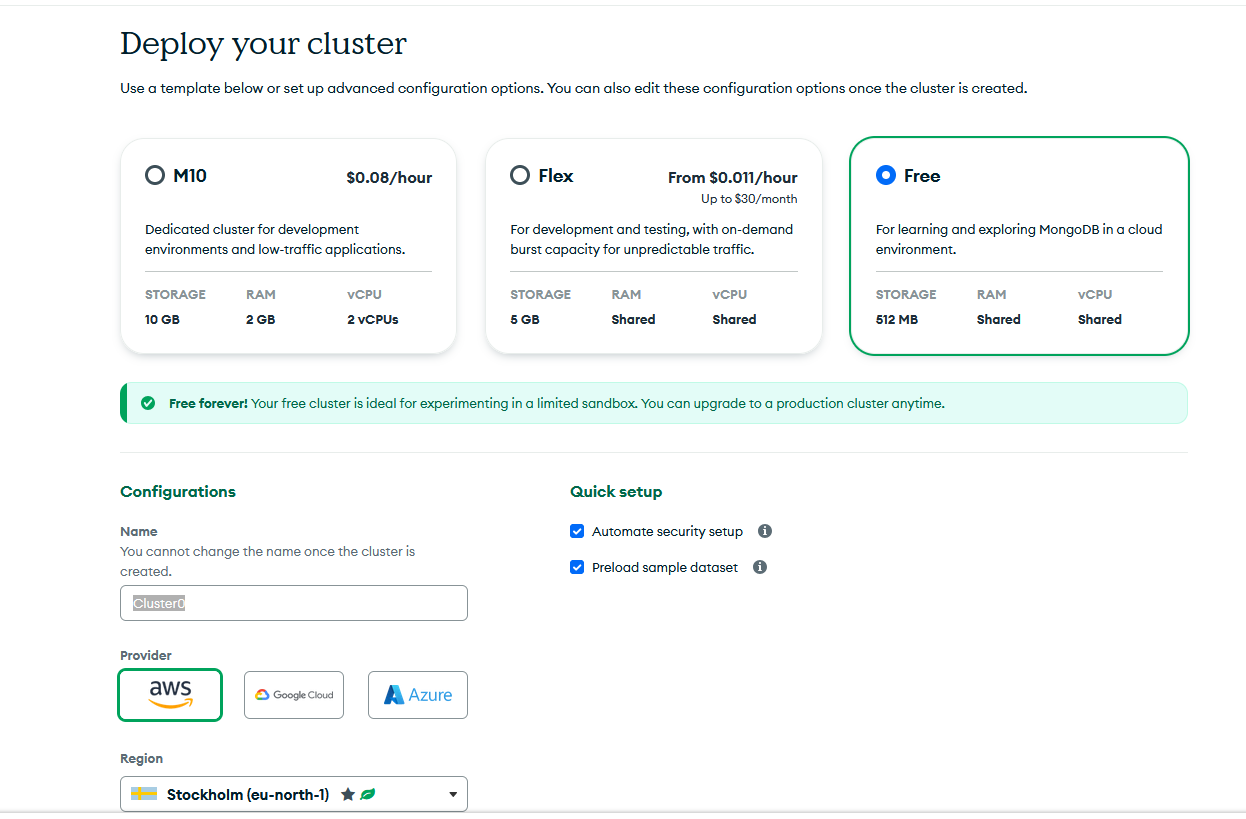Select the Free cluster radio button
The height and width of the screenshot is (819, 1246).
pos(885,176)
